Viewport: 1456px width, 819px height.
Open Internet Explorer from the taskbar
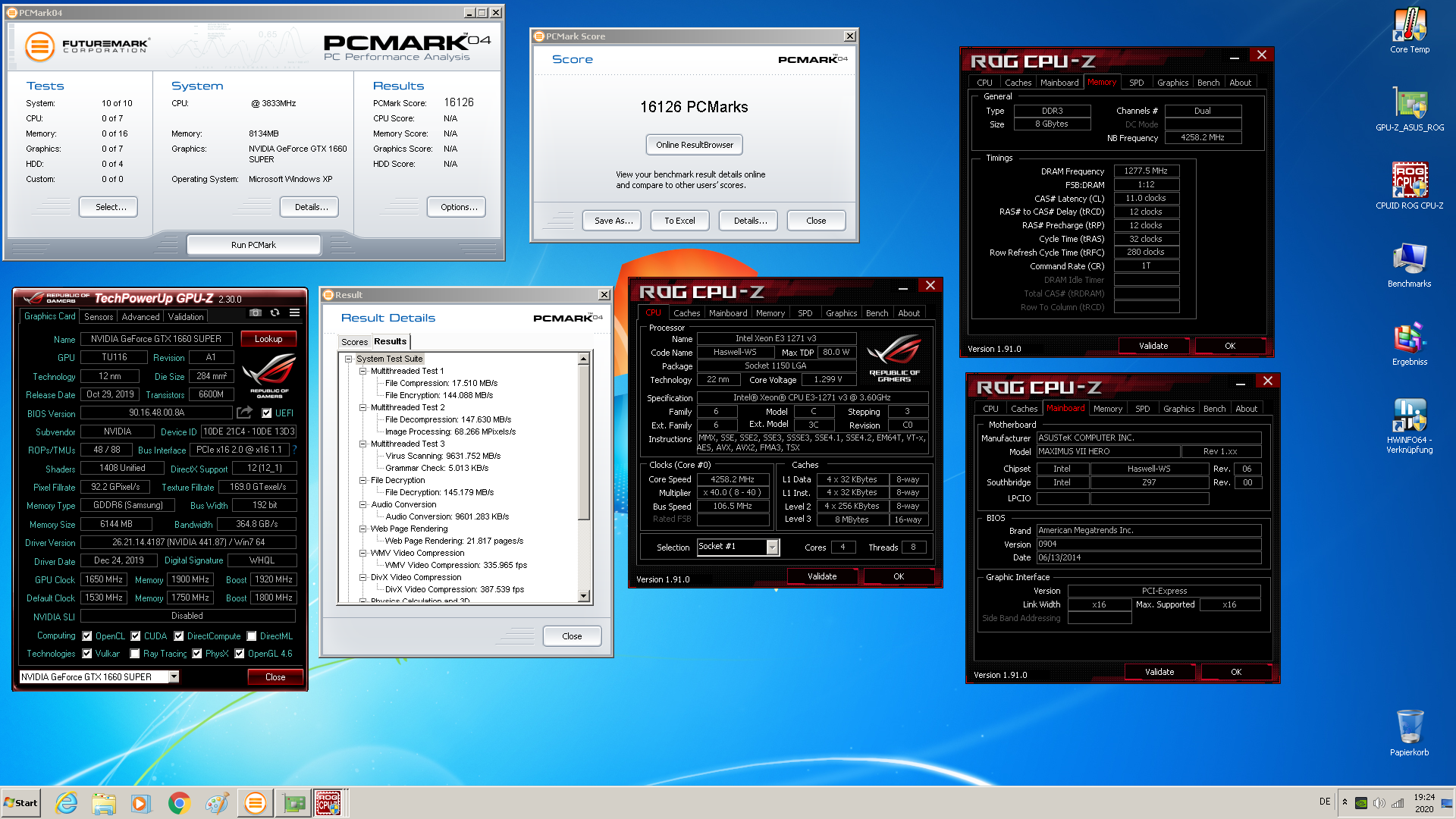(x=67, y=803)
